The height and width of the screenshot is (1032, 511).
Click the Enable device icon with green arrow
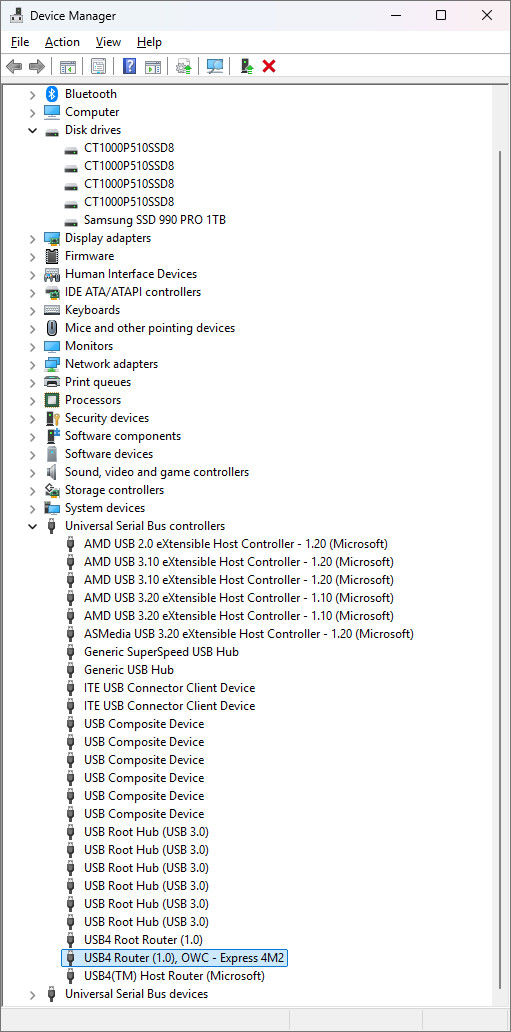[247, 66]
